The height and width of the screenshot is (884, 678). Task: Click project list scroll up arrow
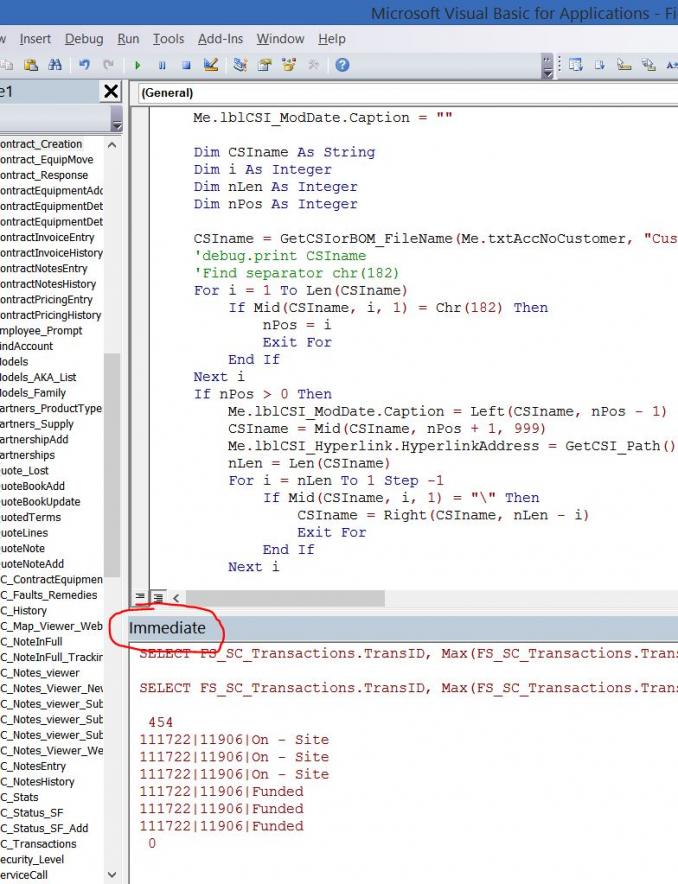[112, 145]
